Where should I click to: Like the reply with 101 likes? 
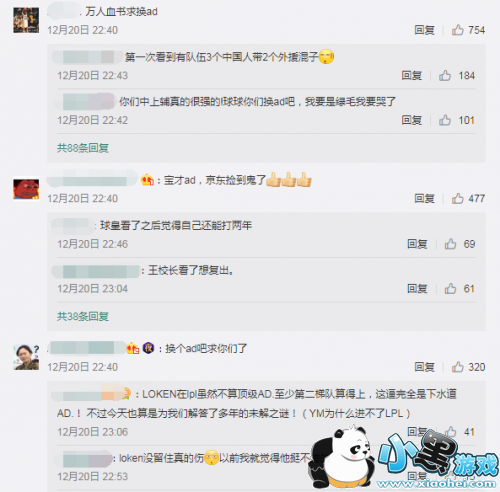click(445, 120)
